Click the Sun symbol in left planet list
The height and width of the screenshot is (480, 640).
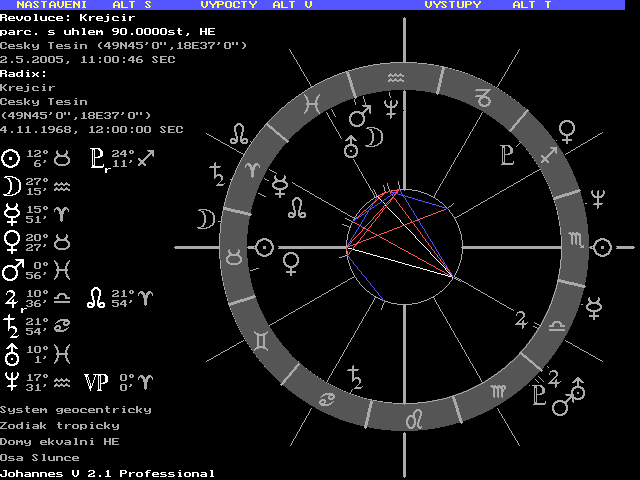tap(11, 158)
